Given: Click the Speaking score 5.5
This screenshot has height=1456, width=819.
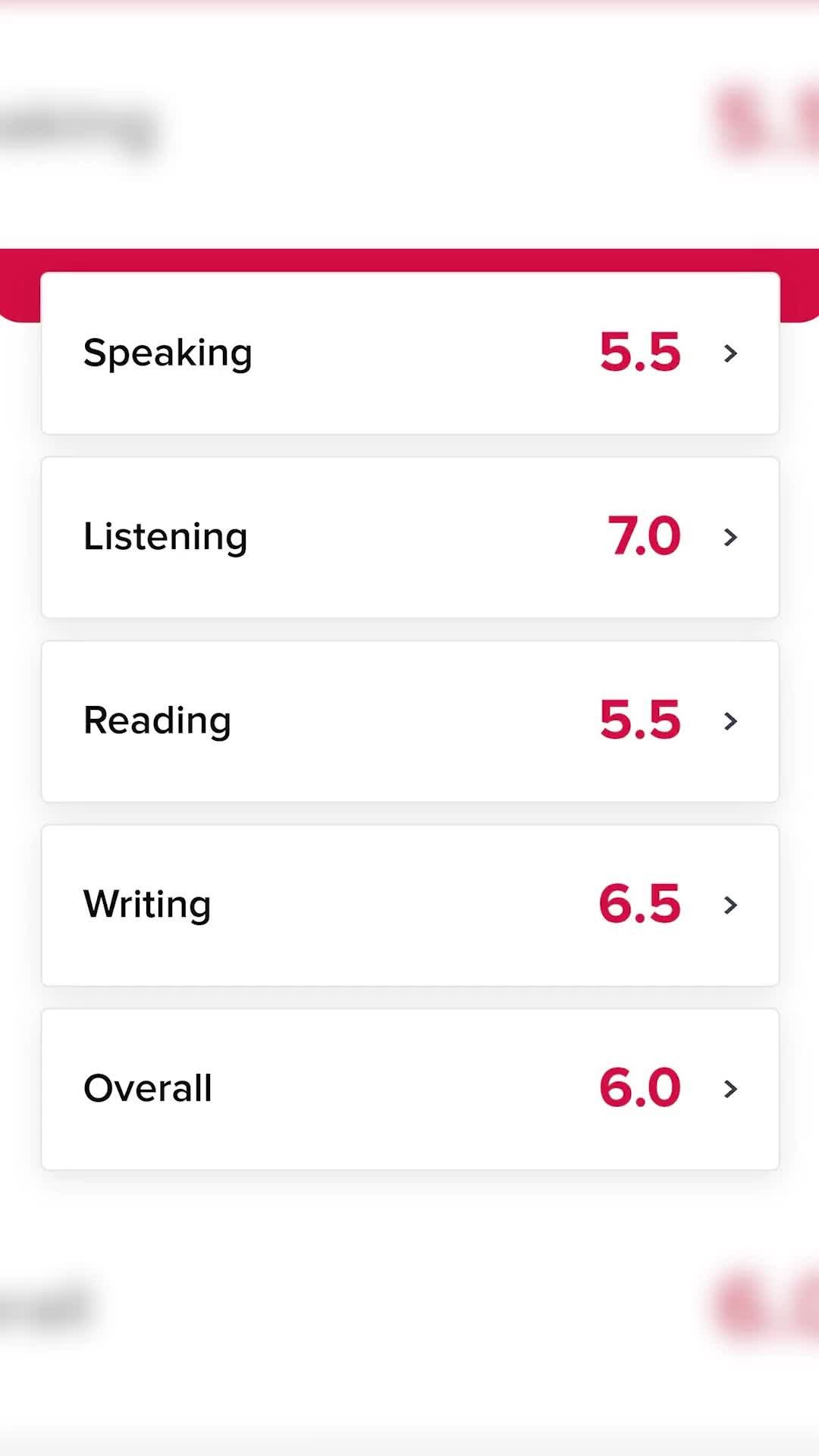Looking at the screenshot, I should 640,353.
